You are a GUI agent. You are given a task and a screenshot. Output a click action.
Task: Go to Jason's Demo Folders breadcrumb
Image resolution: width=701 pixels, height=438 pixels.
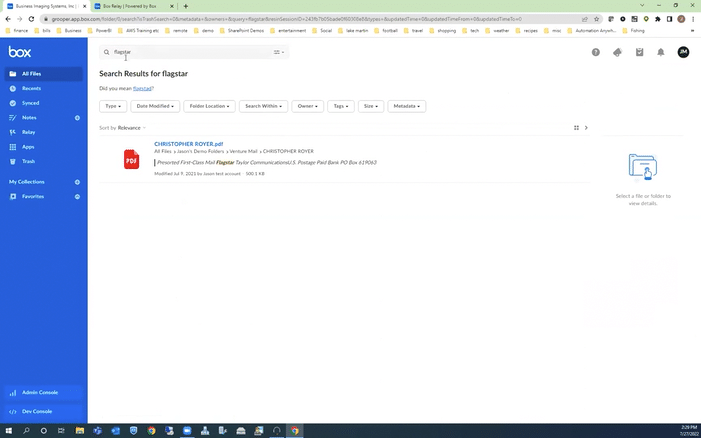(x=200, y=152)
